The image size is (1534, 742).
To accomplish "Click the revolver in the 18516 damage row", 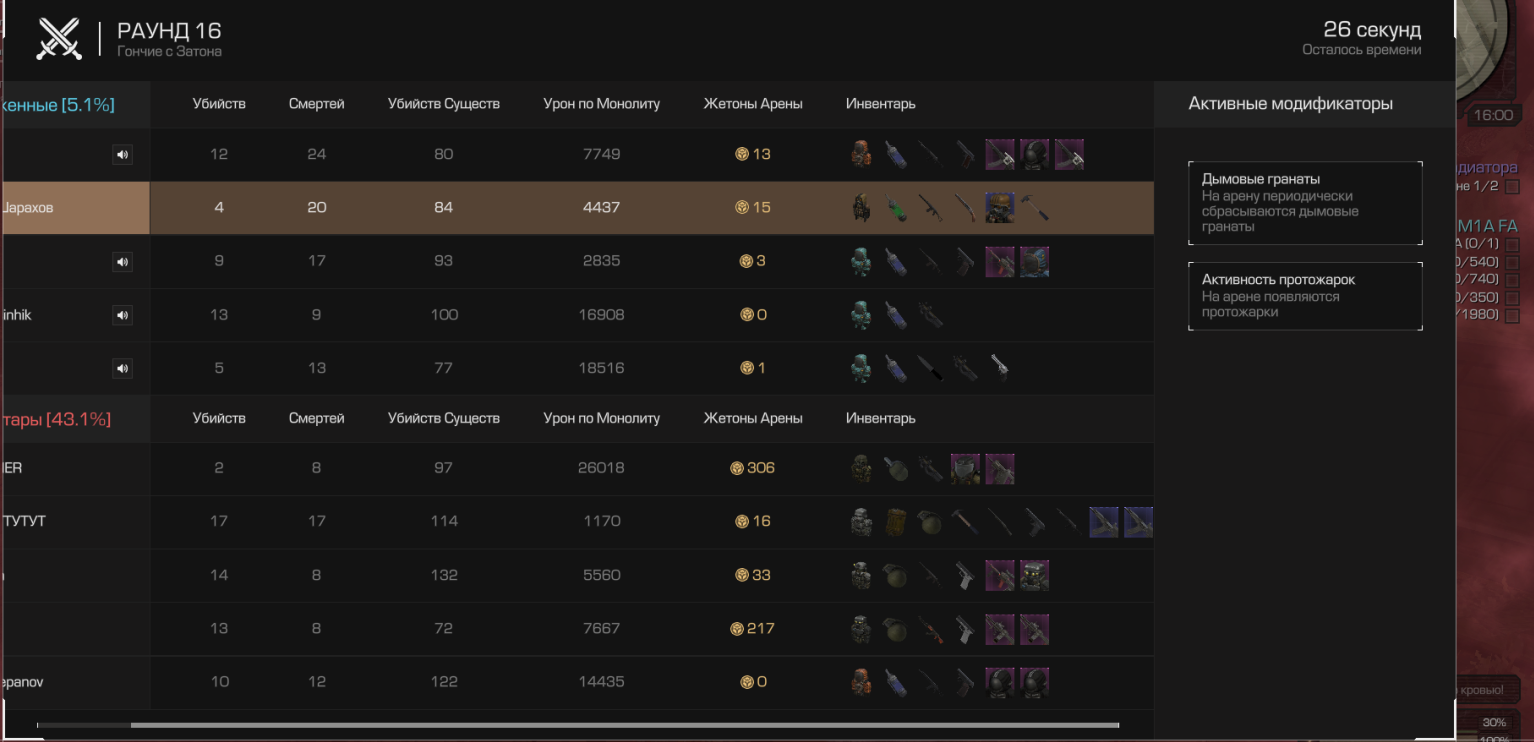I will 999,368.
